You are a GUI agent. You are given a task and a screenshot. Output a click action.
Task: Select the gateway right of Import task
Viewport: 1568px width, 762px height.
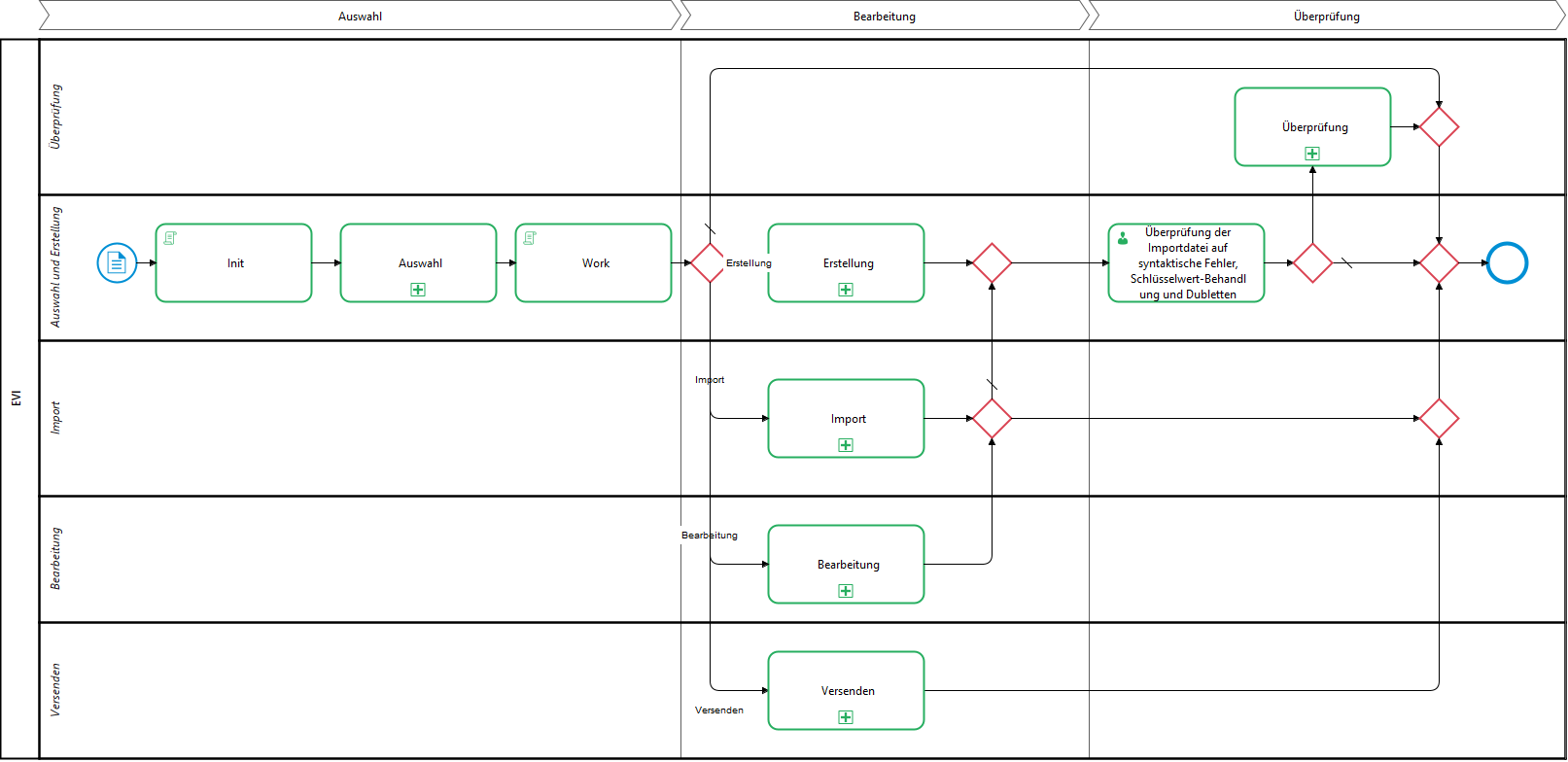click(x=992, y=419)
